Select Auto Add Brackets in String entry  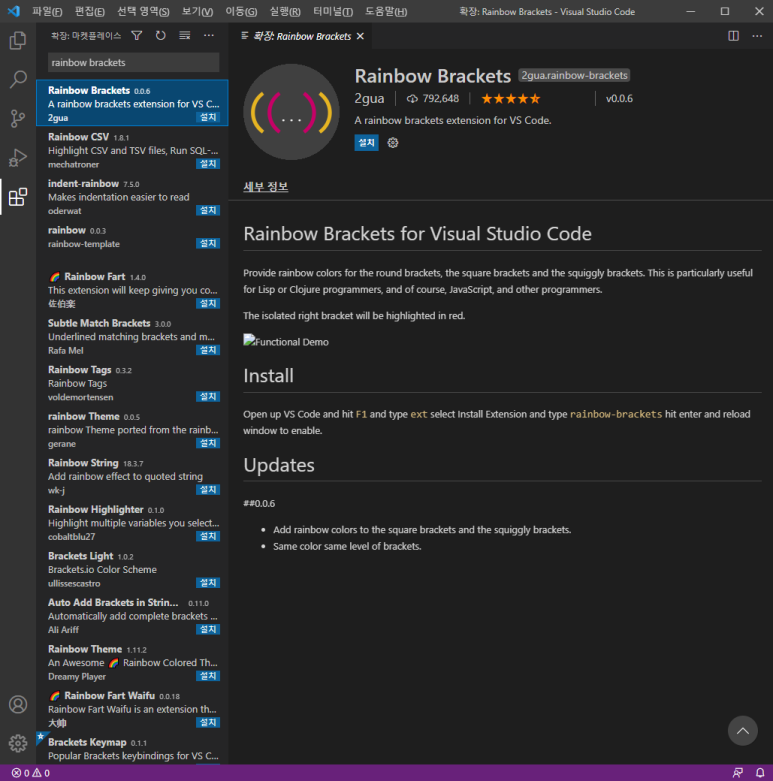tap(132, 616)
